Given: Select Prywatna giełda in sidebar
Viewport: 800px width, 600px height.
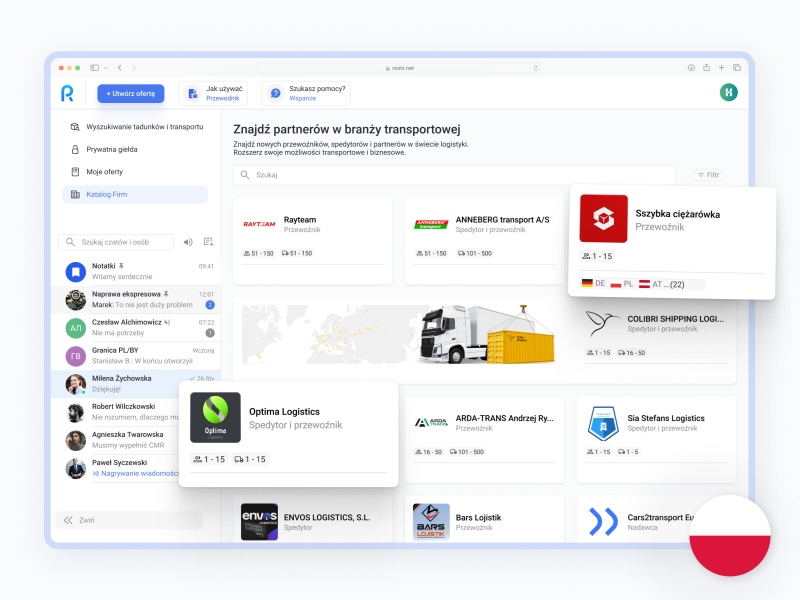Looking at the screenshot, I should click(136, 149).
